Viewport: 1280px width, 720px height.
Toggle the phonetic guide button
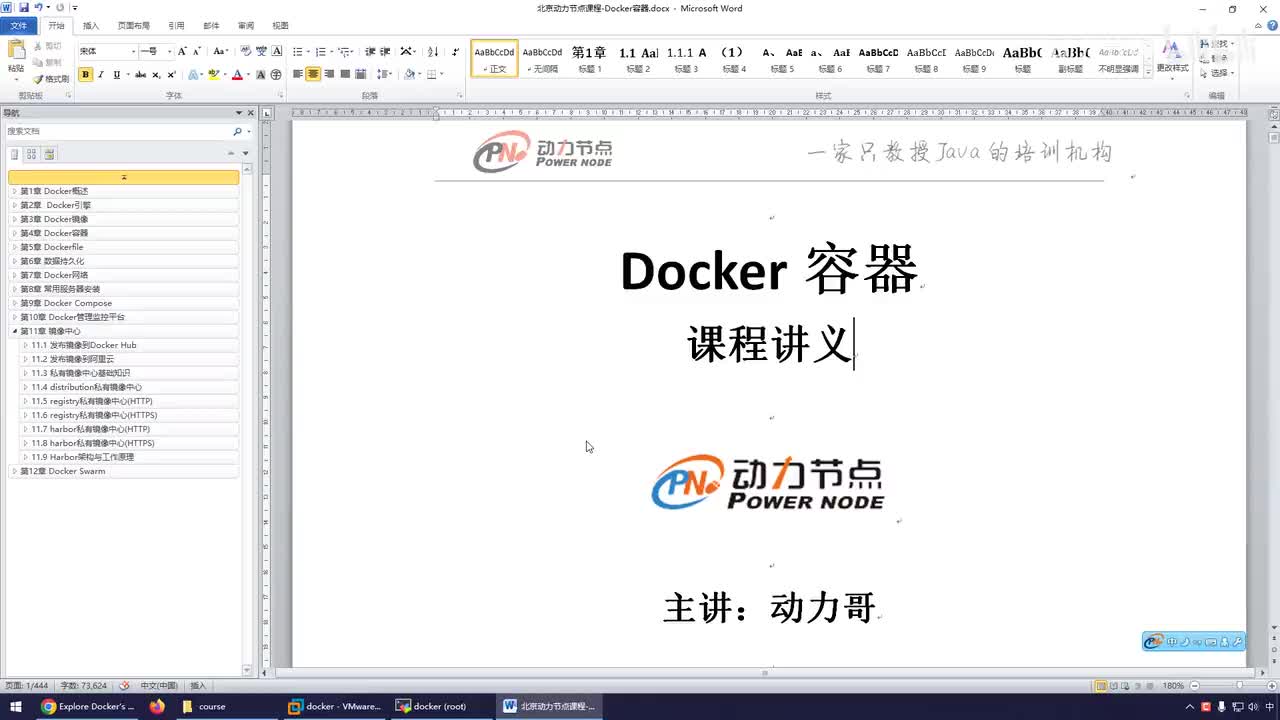click(261, 51)
